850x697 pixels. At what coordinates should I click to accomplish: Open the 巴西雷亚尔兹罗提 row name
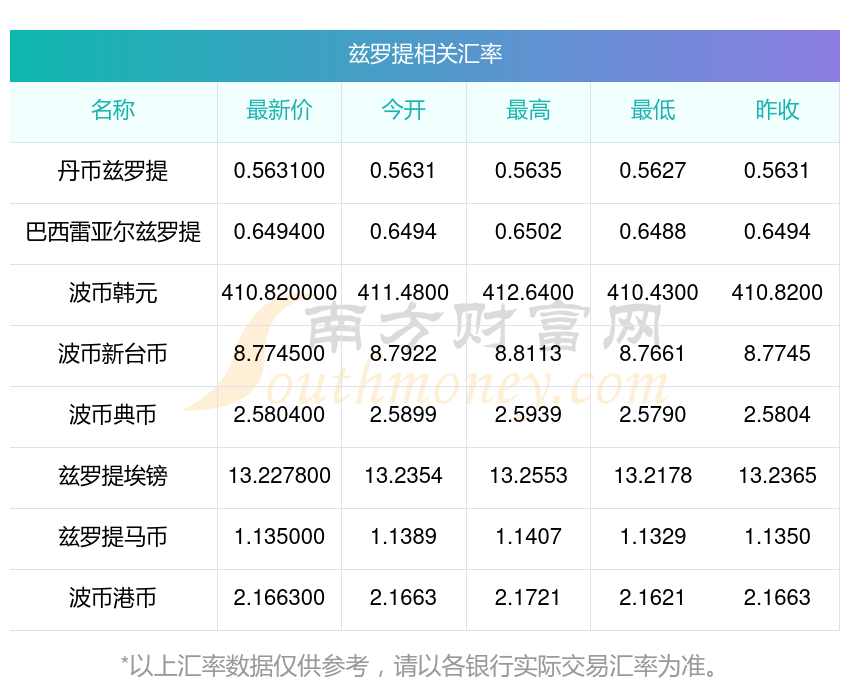pos(113,232)
